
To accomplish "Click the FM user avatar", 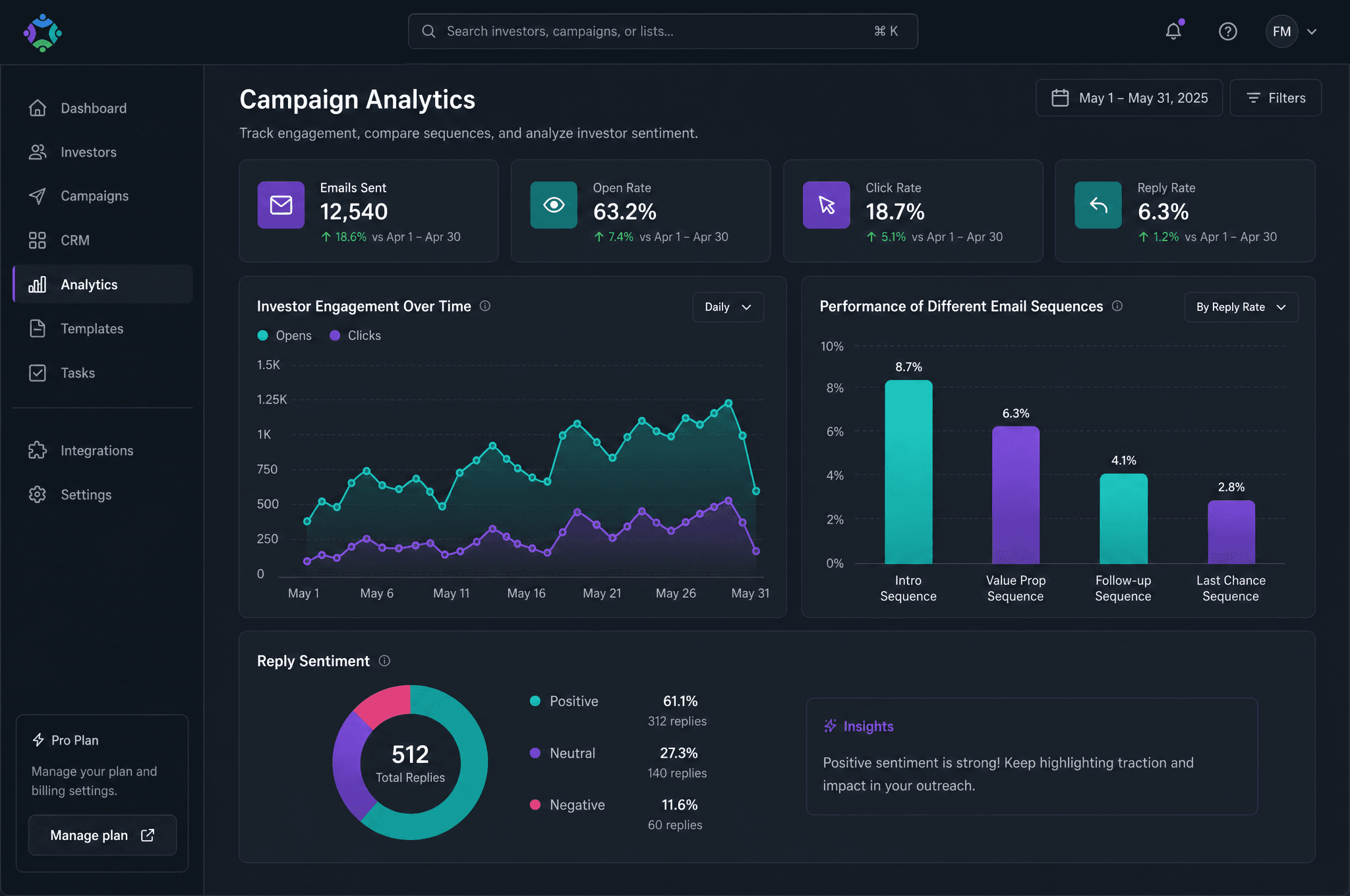I will pyautogui.click(x=1281, y=32).
